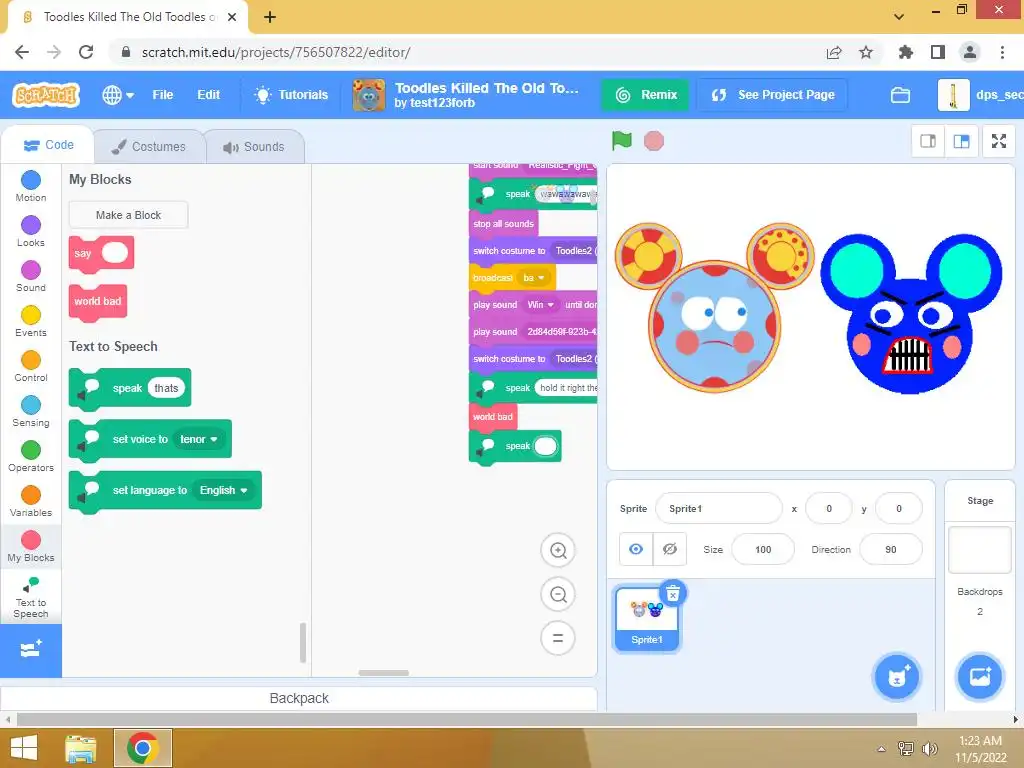The image size is (1024, 768).
Task: Click the sprite x position field
Action: tap(829, 509)
